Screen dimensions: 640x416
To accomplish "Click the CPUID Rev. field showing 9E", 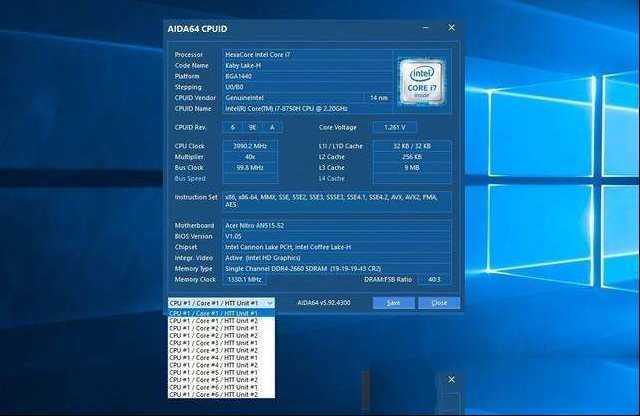I will tap(252, 127).
